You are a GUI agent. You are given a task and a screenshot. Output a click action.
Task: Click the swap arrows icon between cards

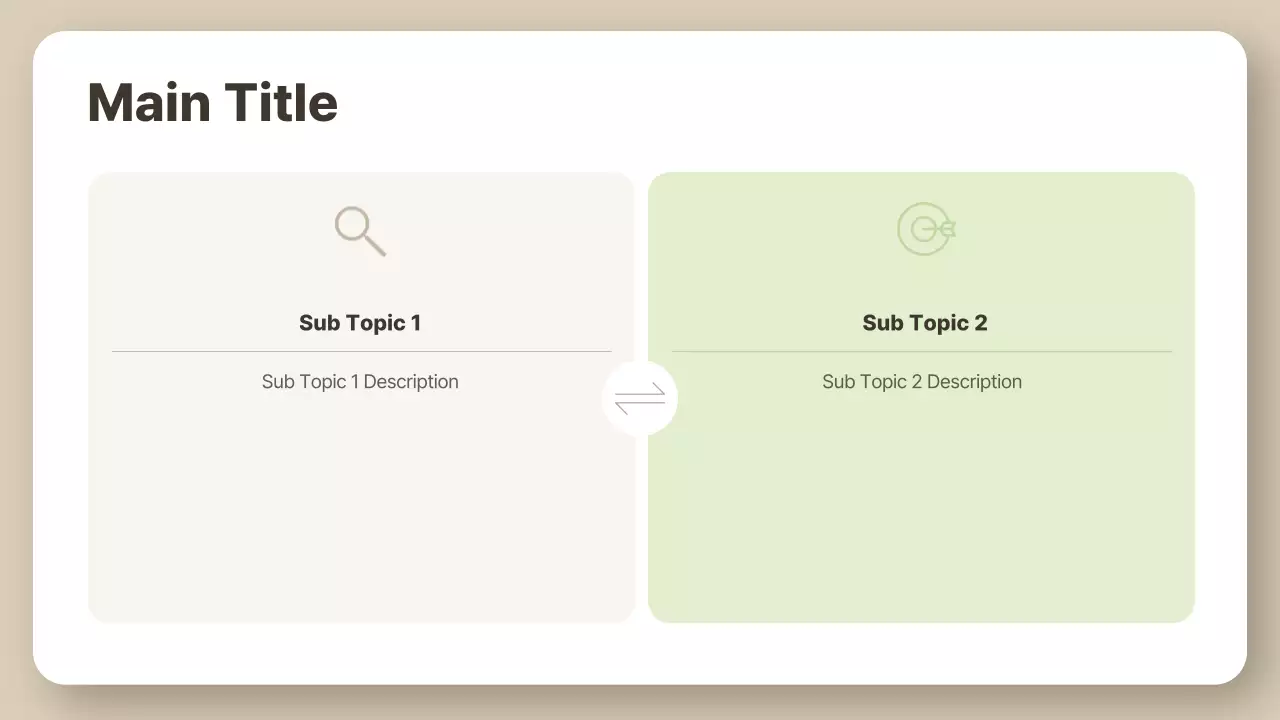click(x=640, y=398)
